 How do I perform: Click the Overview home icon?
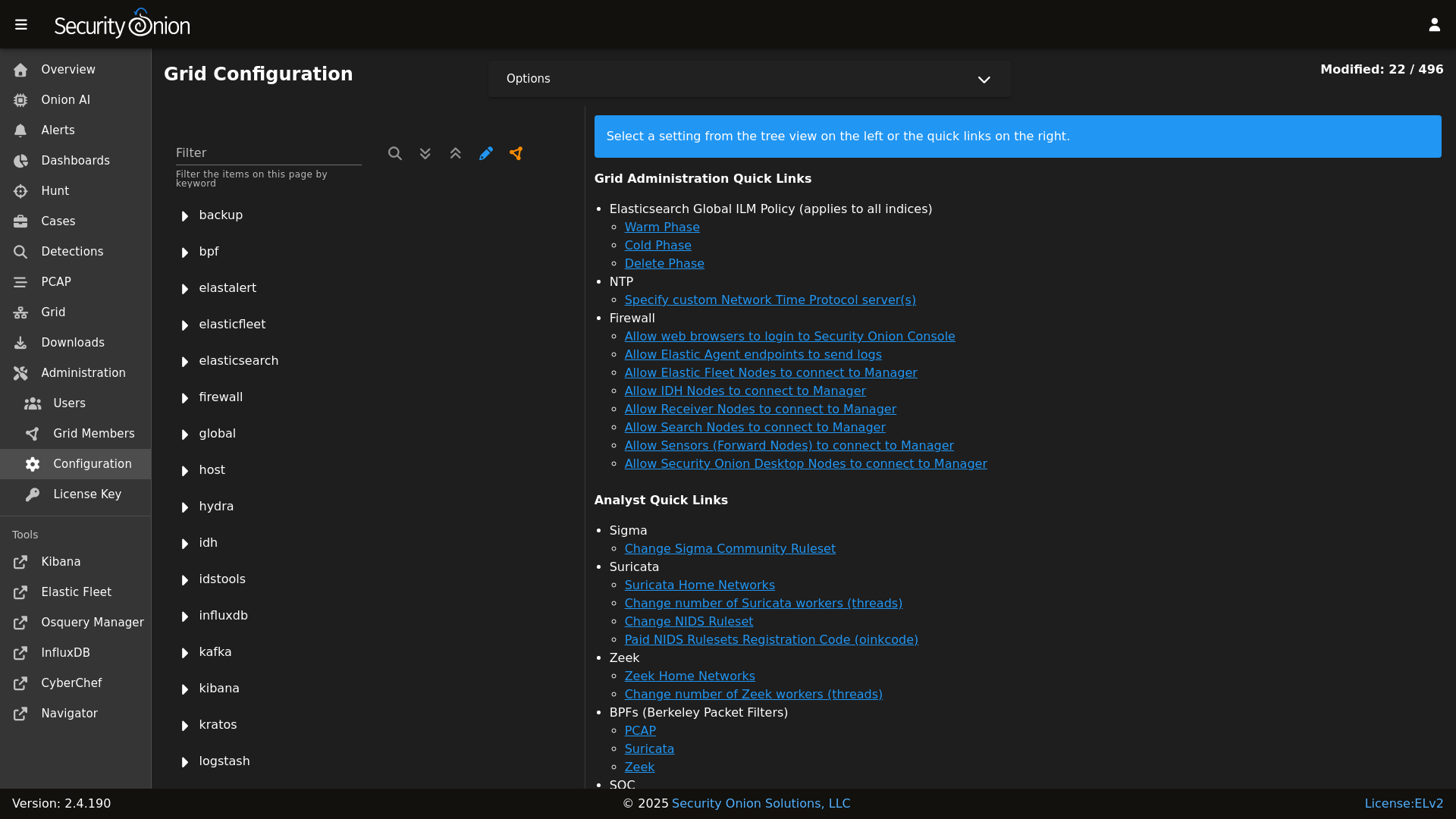click(x=20, y=69)
